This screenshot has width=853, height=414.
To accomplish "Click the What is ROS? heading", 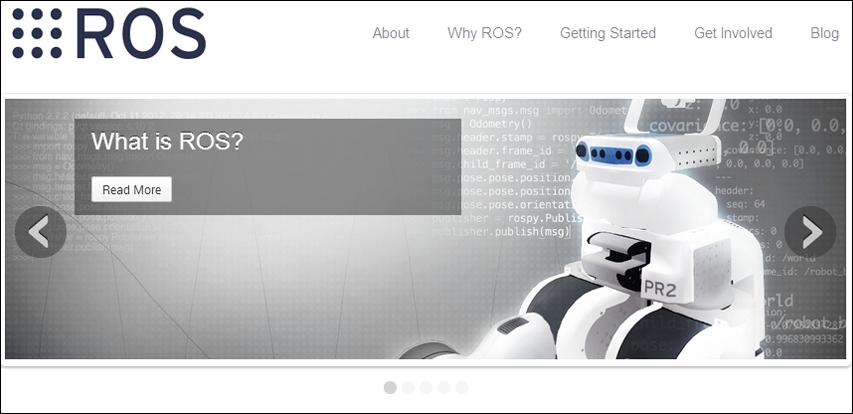I will [x=167, y=141].
